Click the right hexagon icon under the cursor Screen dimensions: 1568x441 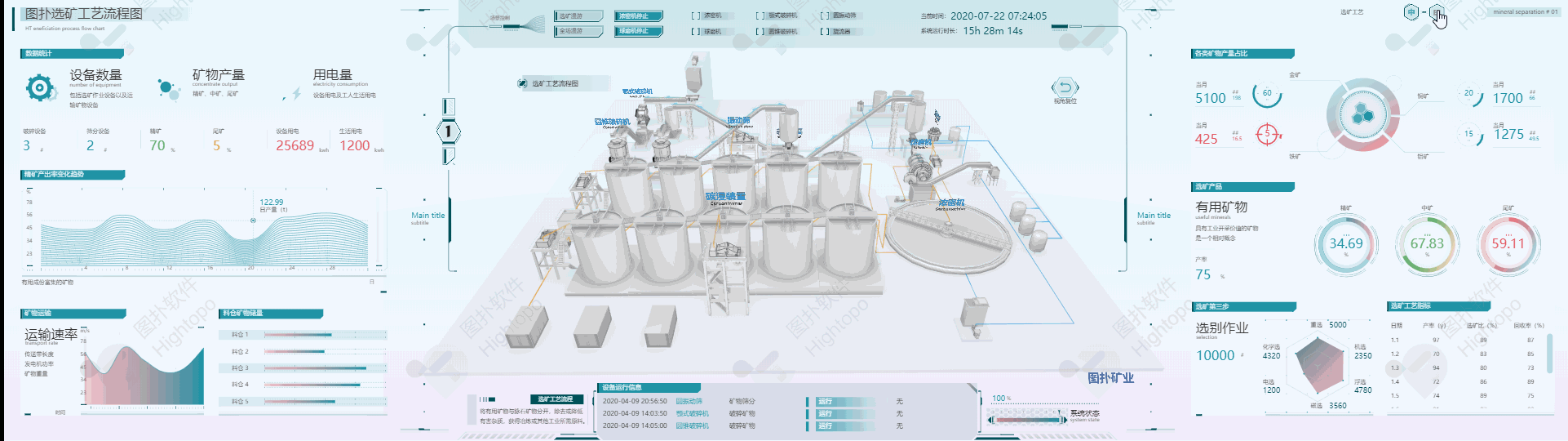coord(1437,12)
